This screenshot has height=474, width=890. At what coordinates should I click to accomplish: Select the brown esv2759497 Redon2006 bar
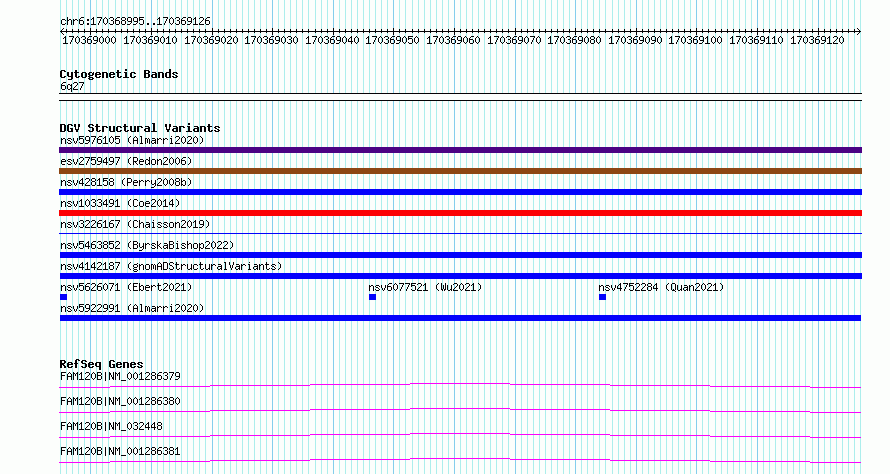(460, 171)
